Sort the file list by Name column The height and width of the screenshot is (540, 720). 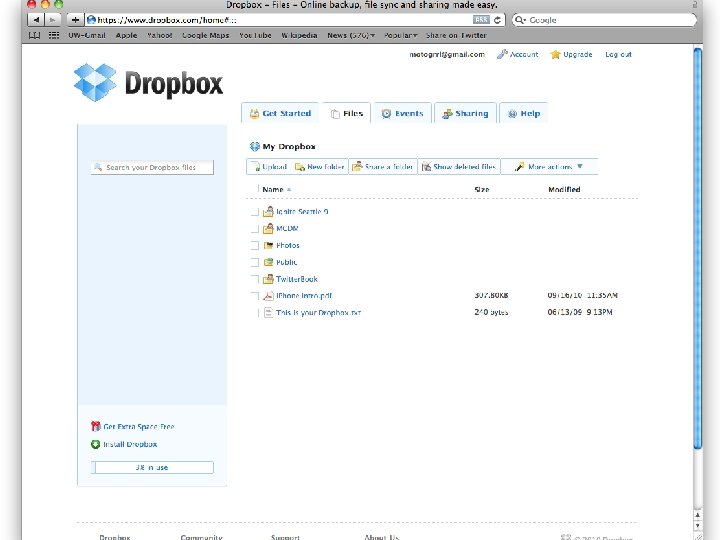[276, 189]
